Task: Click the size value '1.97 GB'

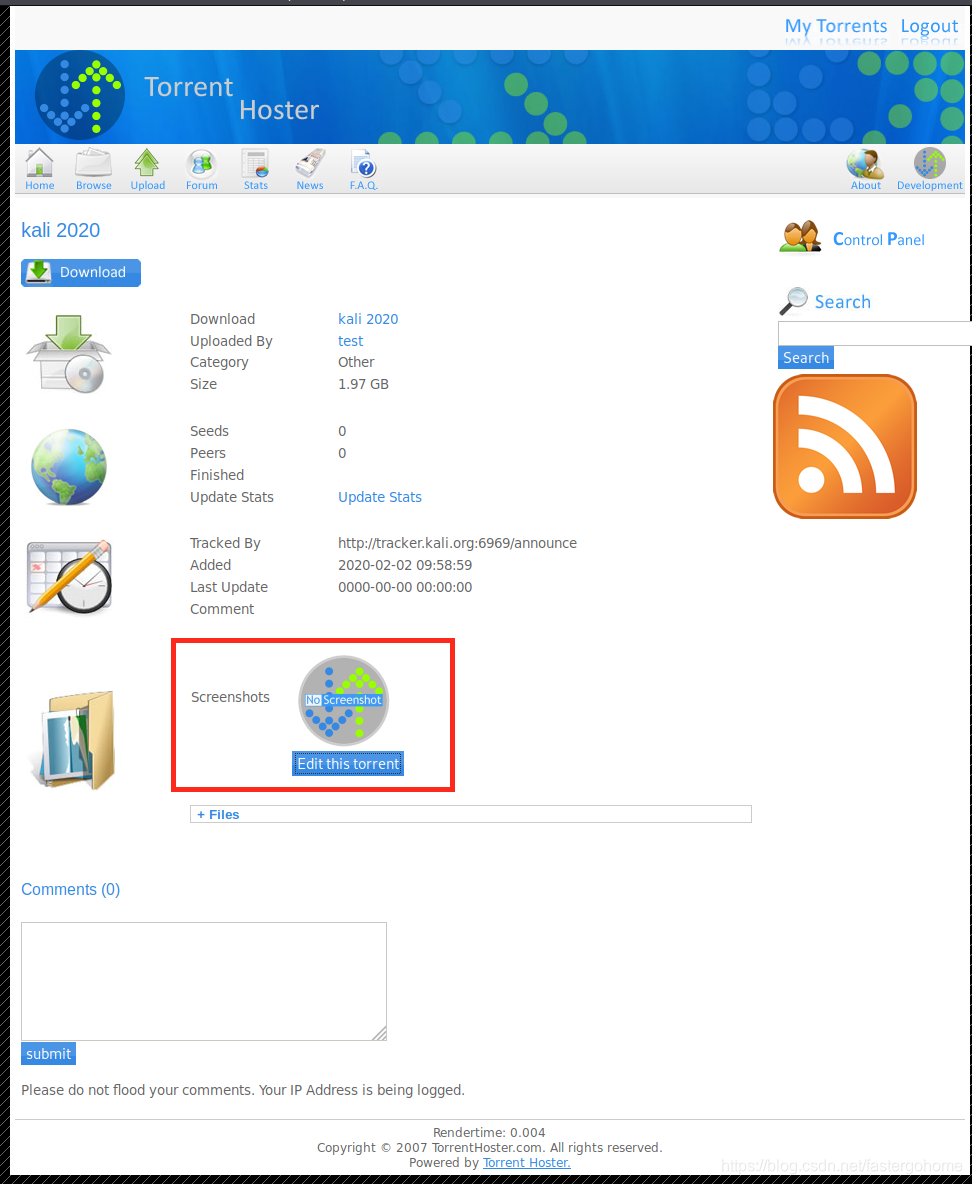Action: pos(363,384)
